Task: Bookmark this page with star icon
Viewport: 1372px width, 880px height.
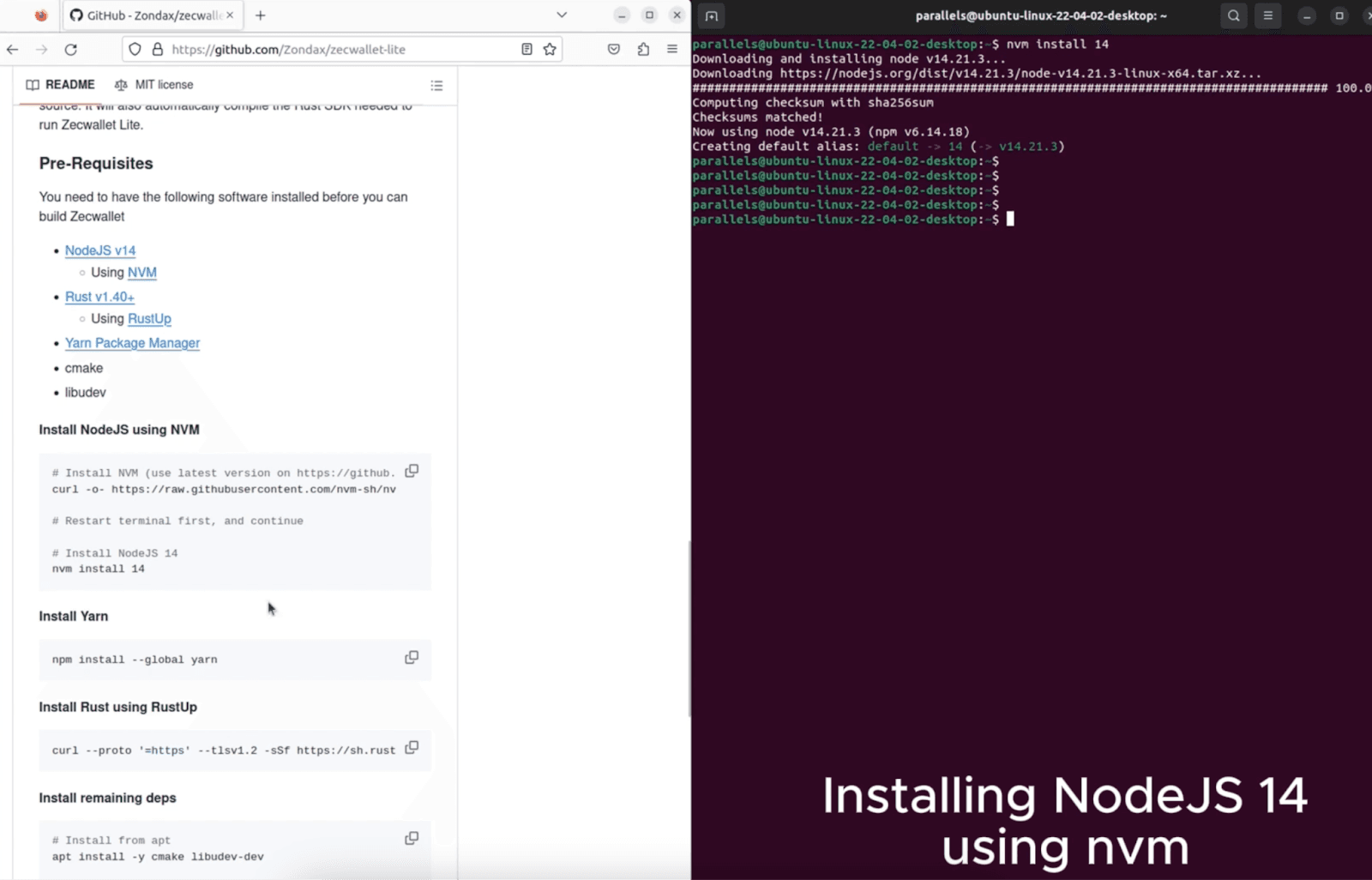Action: coord(550,50)
